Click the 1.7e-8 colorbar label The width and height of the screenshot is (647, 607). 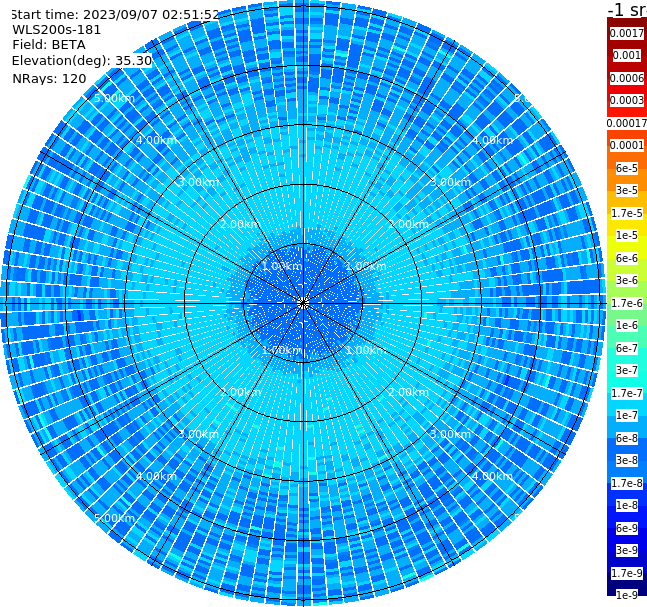[627, 483]
